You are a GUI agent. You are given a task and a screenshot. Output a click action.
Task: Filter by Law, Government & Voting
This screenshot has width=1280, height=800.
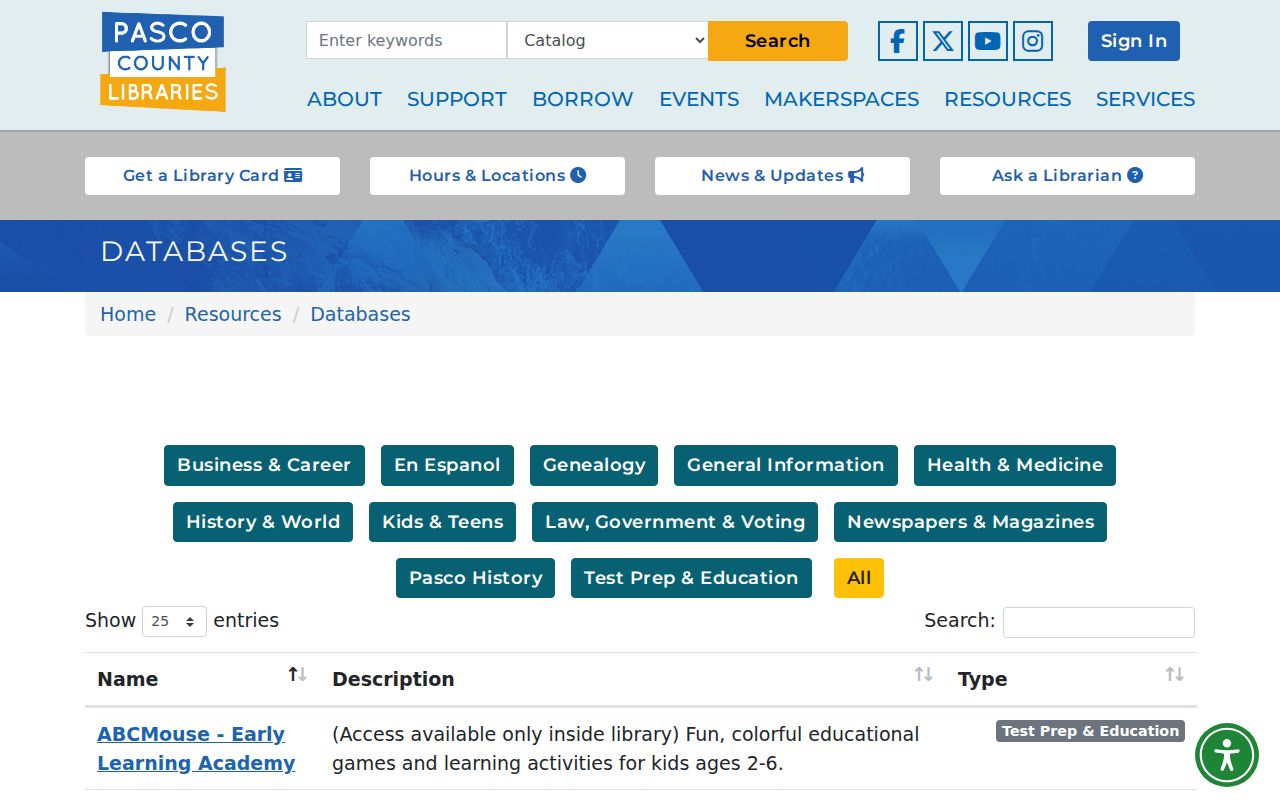675,522
